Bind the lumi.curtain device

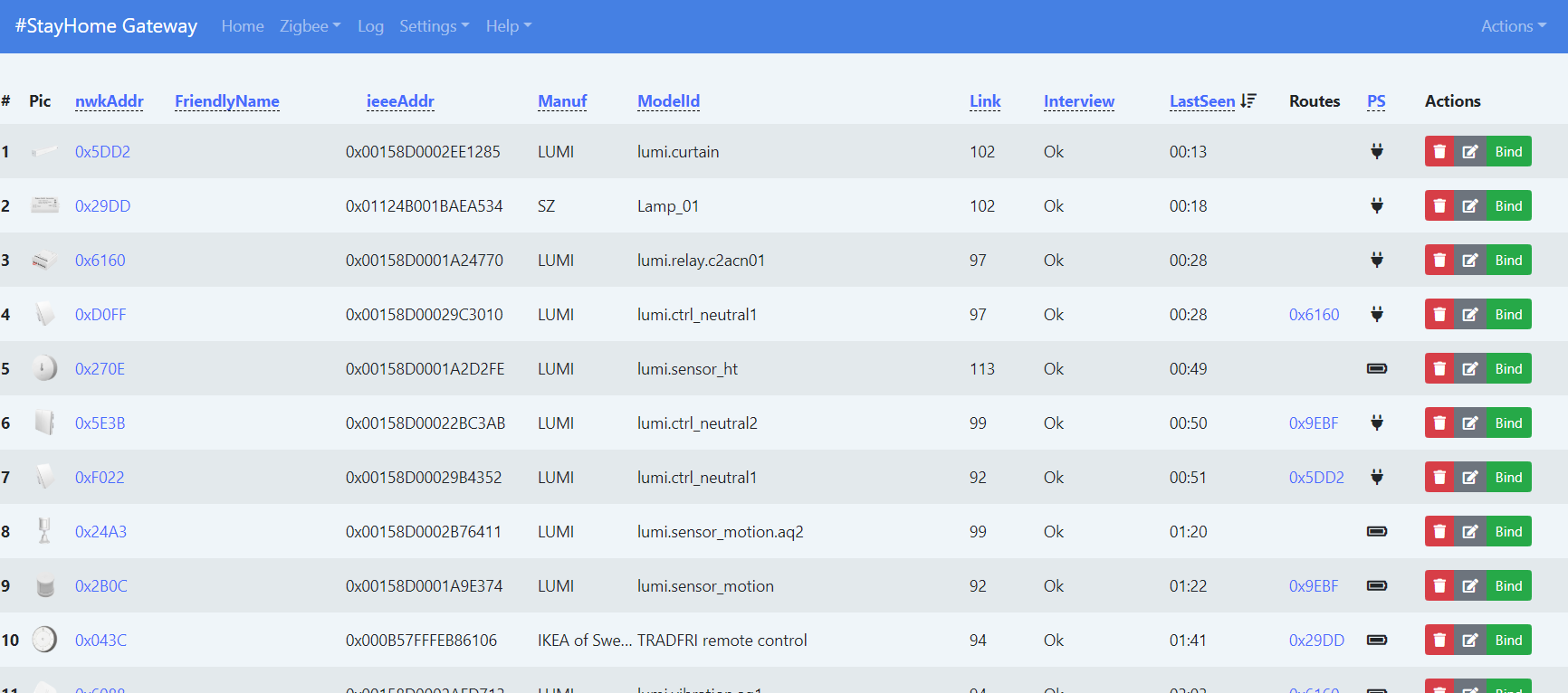(1508, 151)
